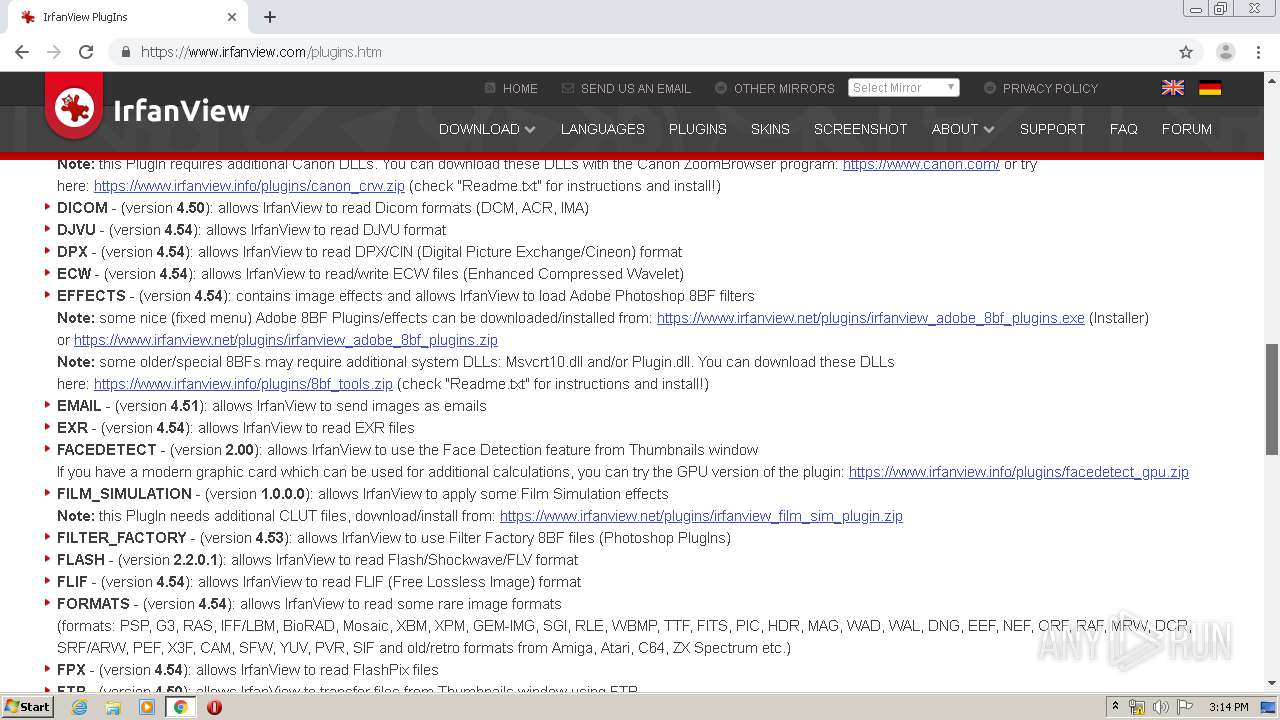Click the FILTER_FACTORY plugin name
This screenshot has width=1280, height=720.
coord(122,538)
